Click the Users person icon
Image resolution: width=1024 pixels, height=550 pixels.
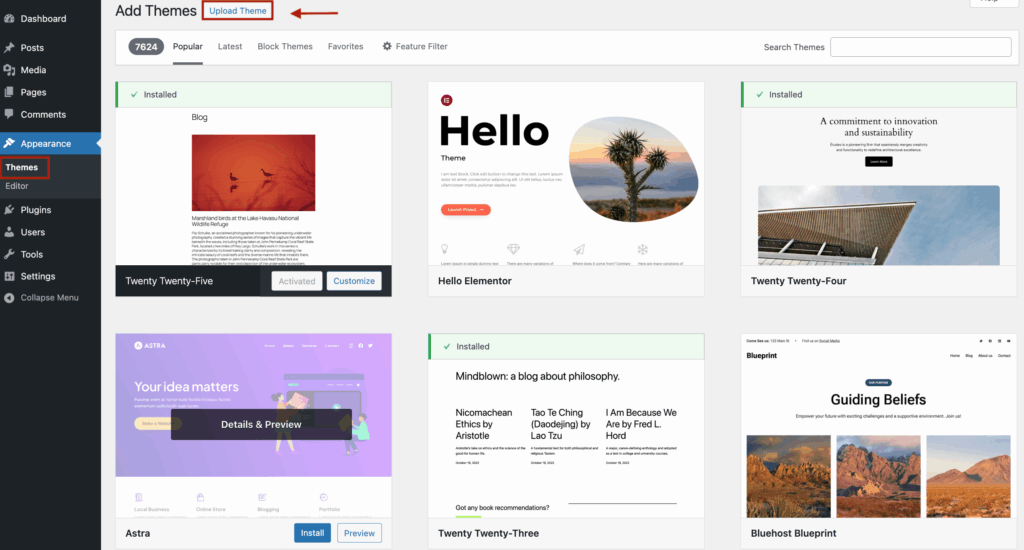pyautogui.click(x=9, y=232)
